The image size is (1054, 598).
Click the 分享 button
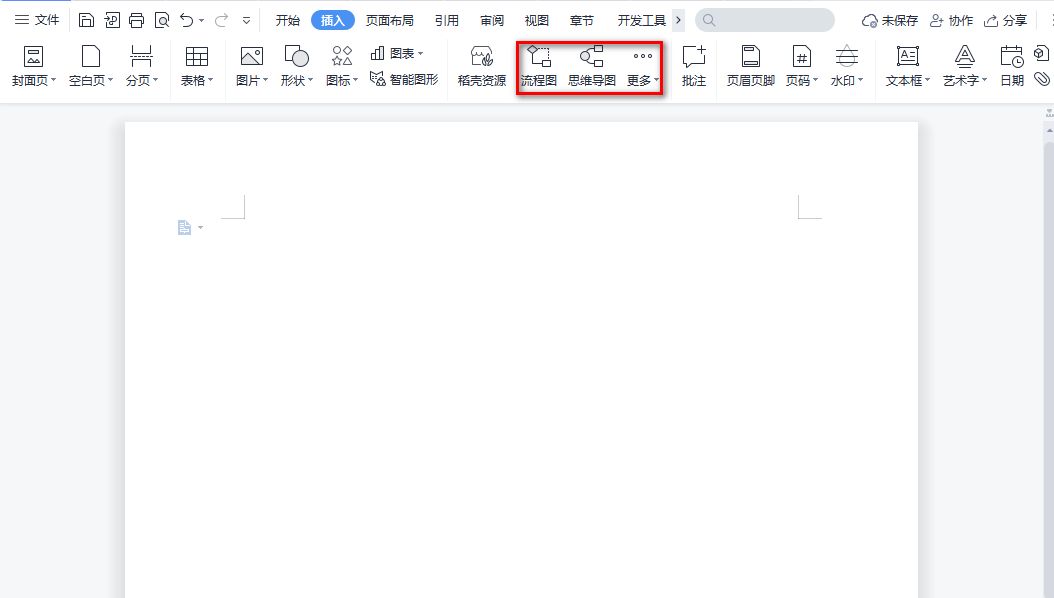click(1005, 21)
